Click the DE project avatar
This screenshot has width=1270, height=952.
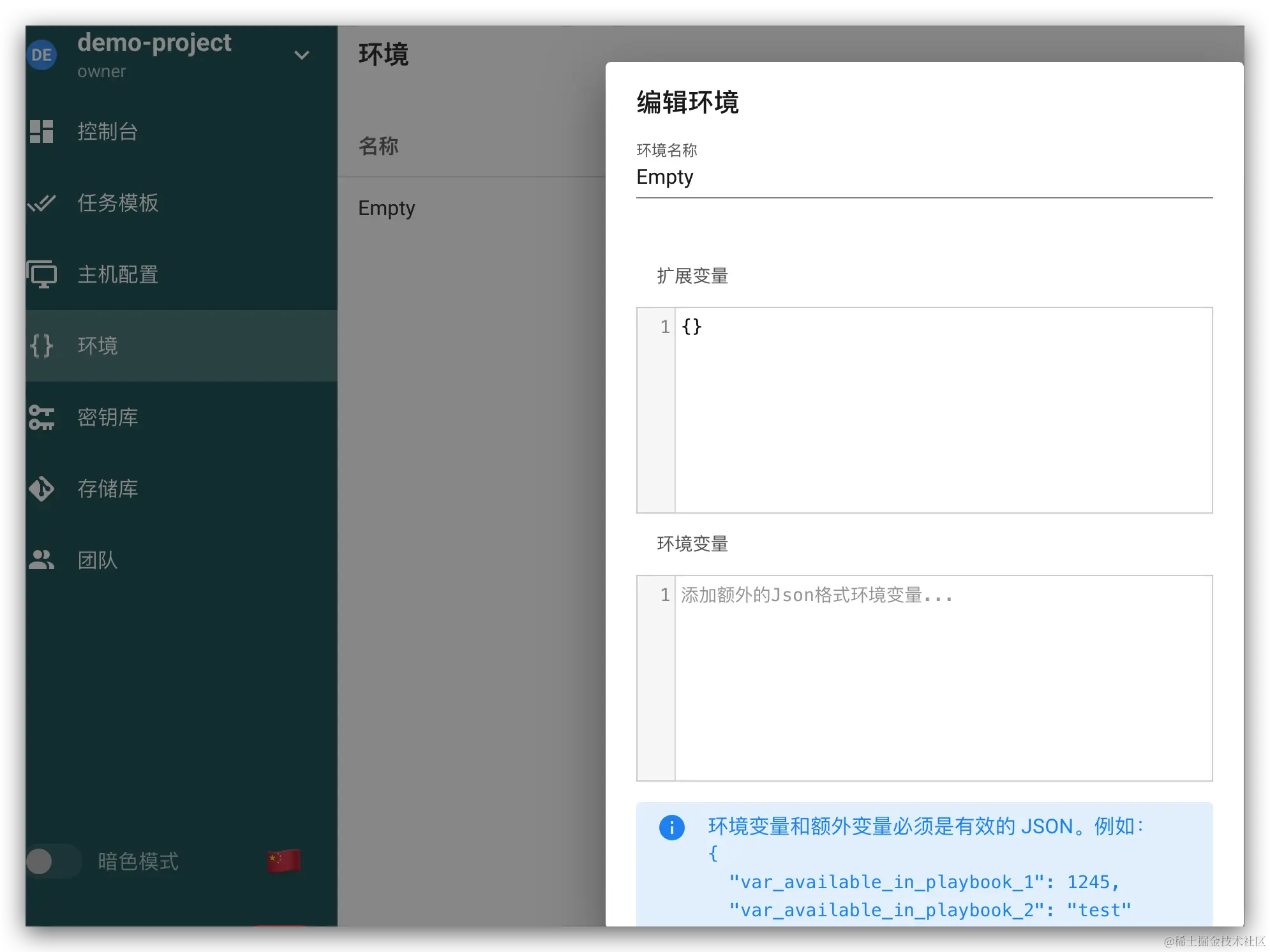[x=41, y=55]
